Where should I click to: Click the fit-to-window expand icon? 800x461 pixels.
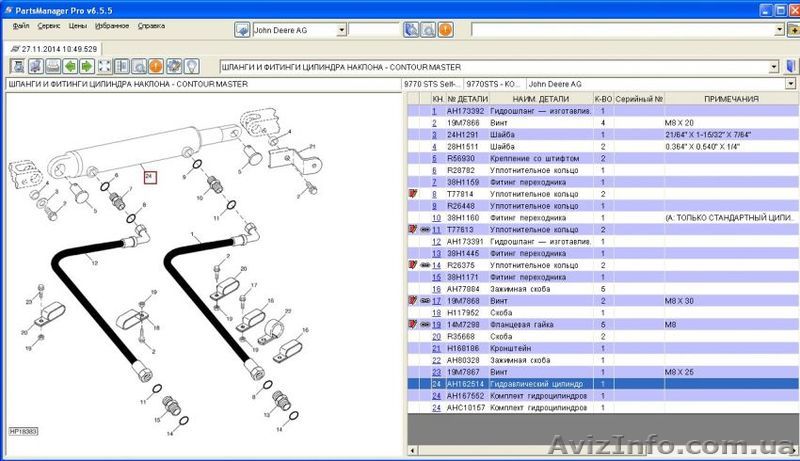coord(104,67)
